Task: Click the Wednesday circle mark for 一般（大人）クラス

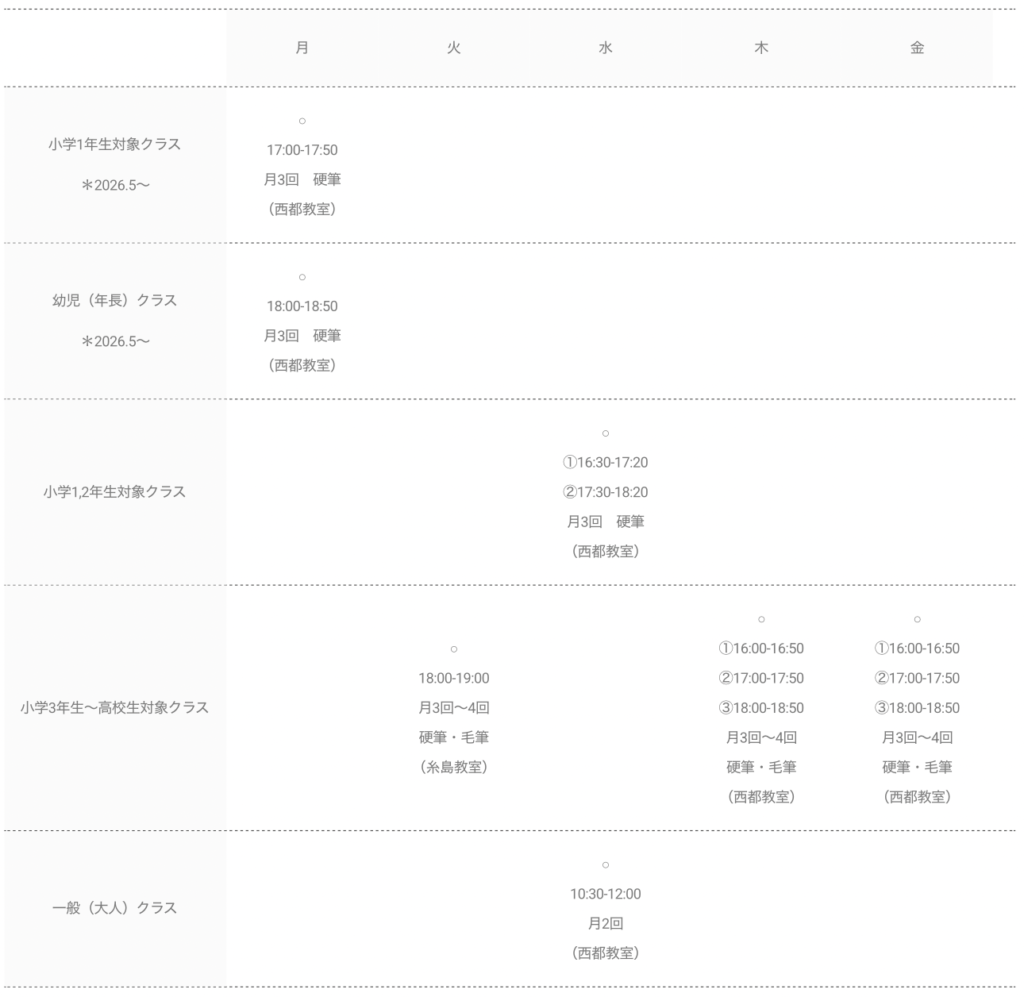Action: coord(605,865)
